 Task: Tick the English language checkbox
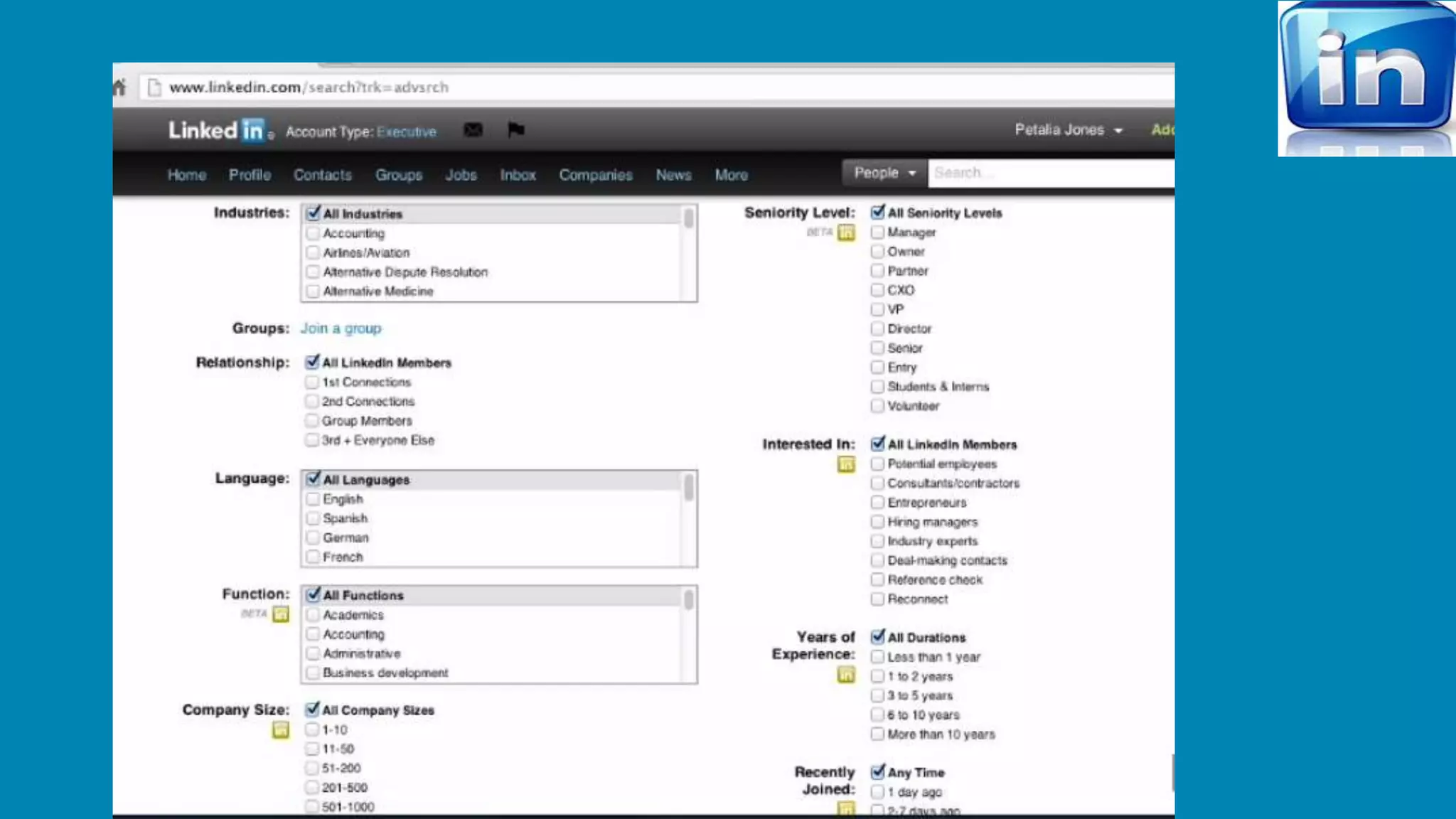click(313, 499)
